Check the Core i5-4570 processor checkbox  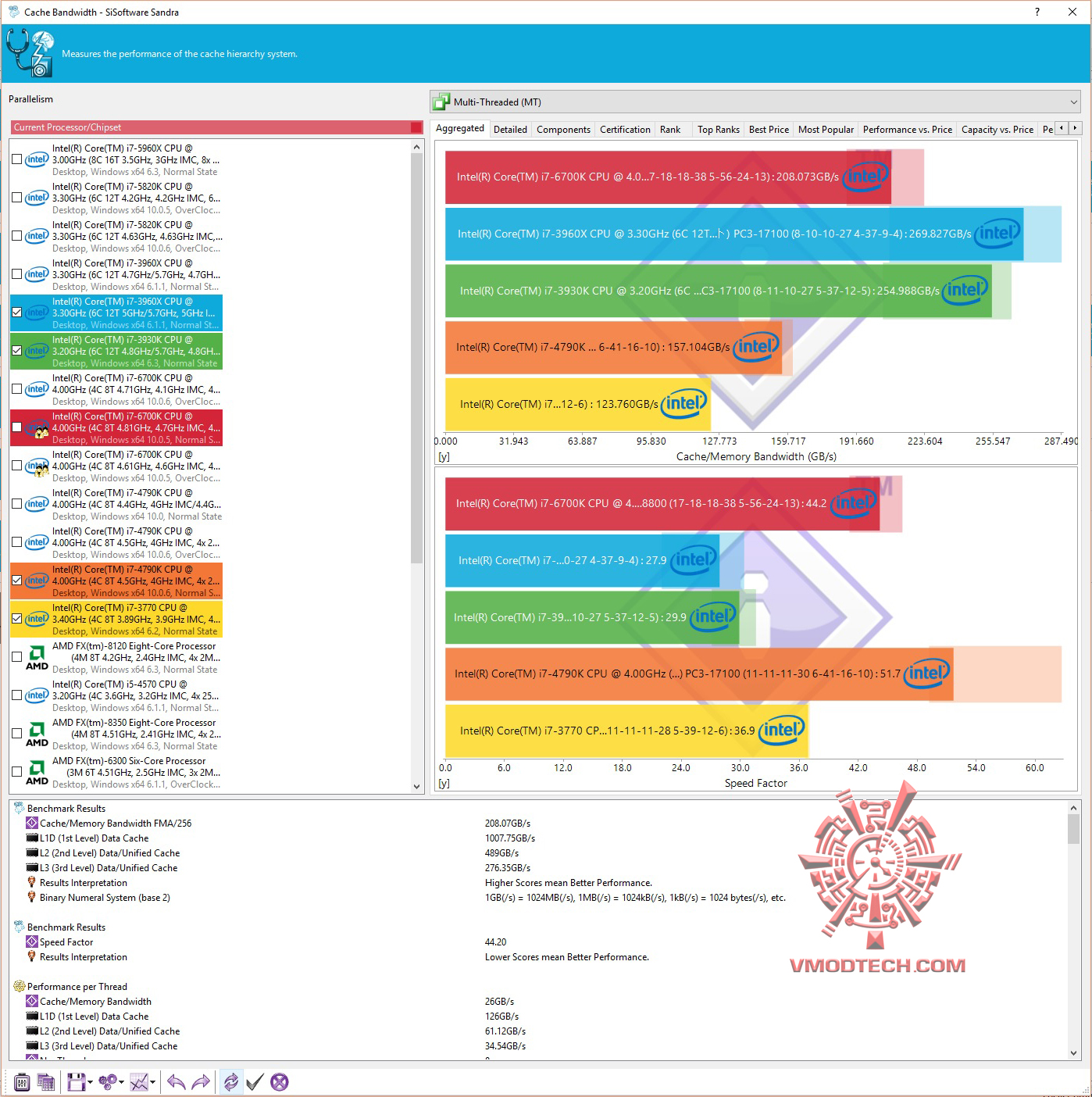[x=17, y=695]
